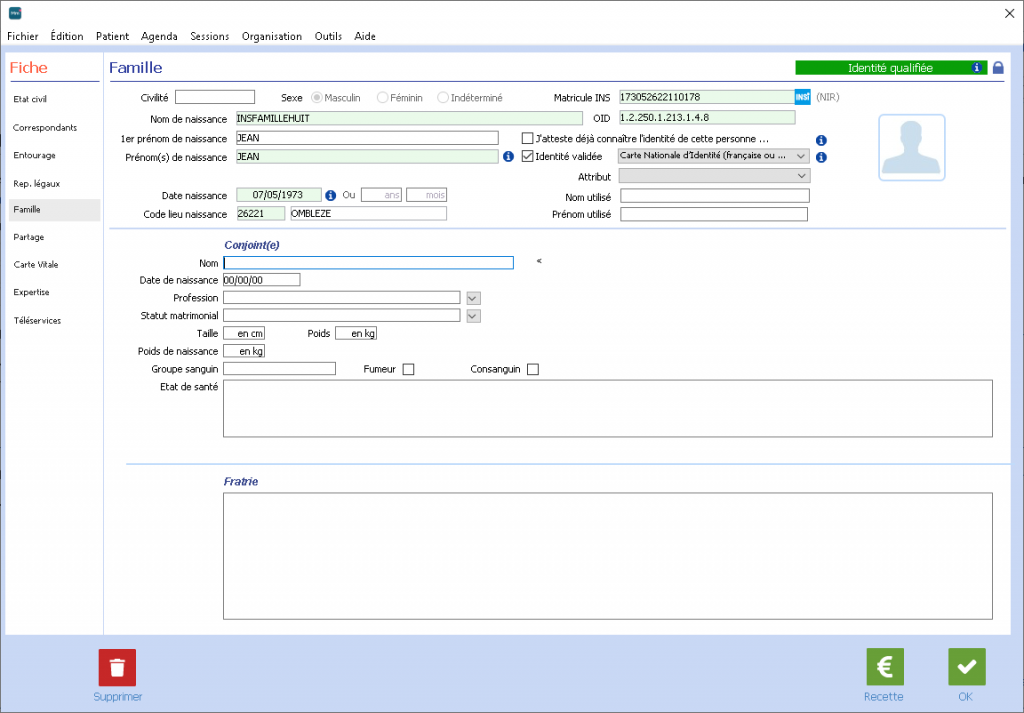Screen dimensions: 1024x713
Task: Click the Taille en cm field
Action: pyautogui.click(x=244, y=334)
